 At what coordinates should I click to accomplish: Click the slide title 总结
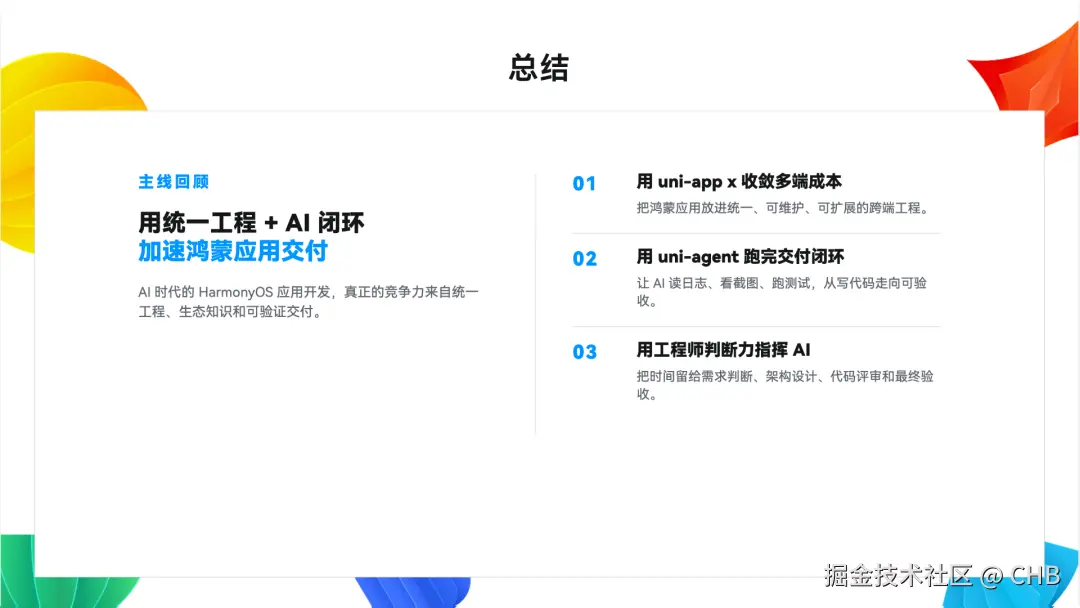pyautogui.click(x=539, y=67)
